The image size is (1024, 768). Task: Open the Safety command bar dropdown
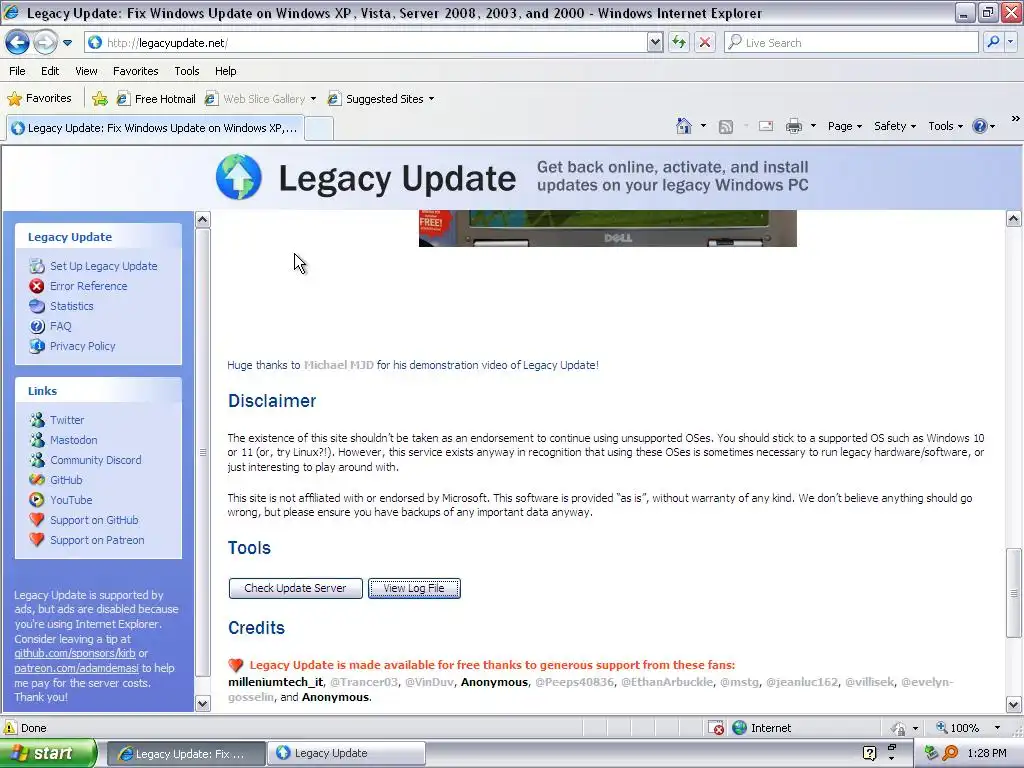[x=895, y=126]
